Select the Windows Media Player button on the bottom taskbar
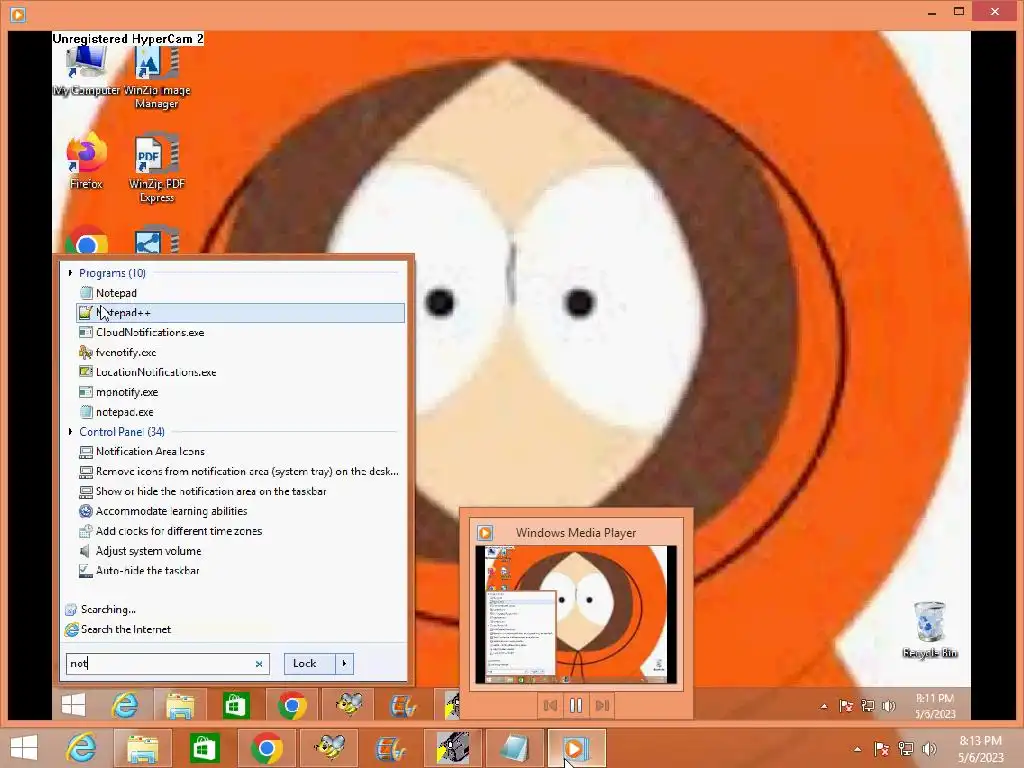1024x768 pixels. click(x=576, y=748)
